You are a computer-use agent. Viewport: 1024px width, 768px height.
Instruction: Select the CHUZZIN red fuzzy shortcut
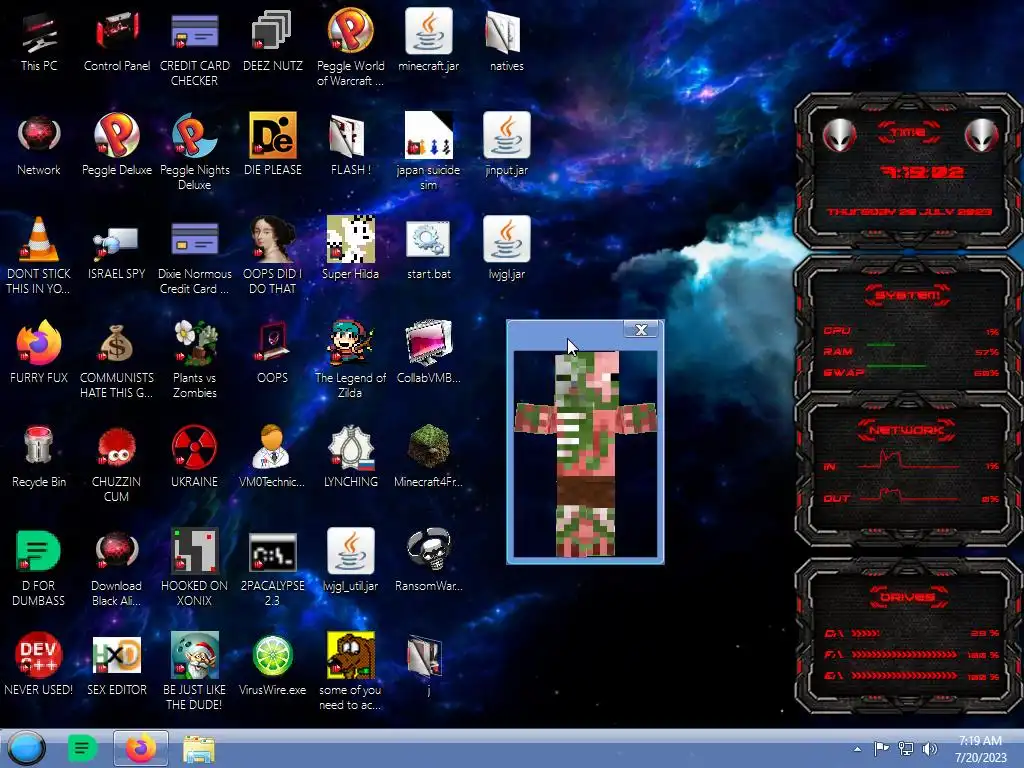click(x=117, y=464)
